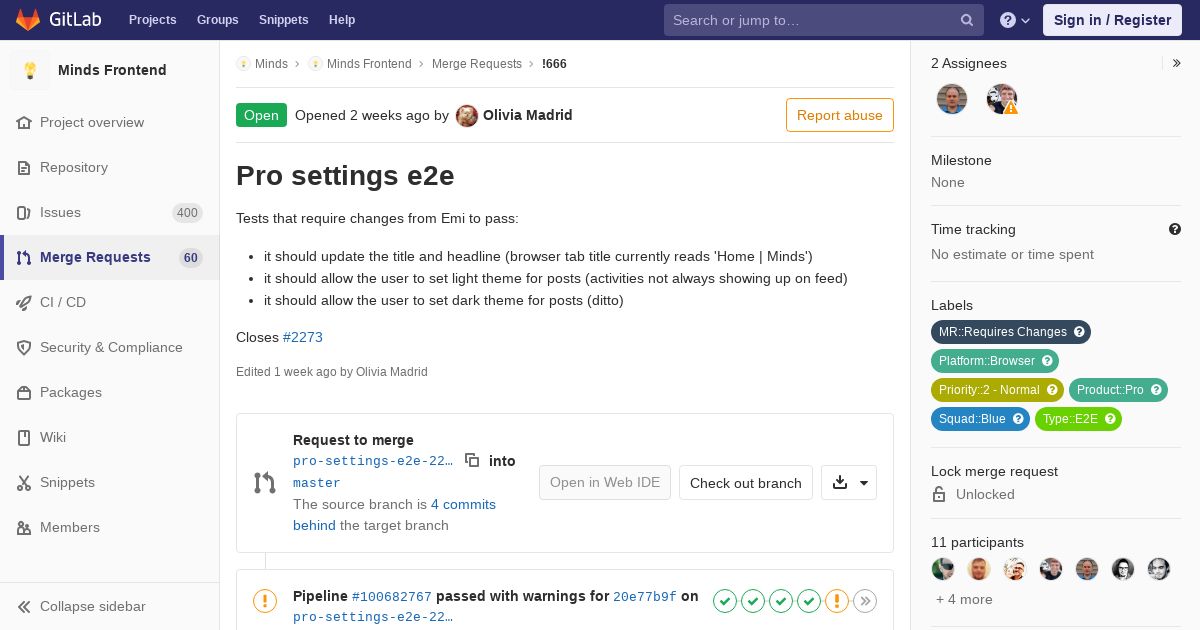Open CI / CD in the sidebar

tap(110, 302)
